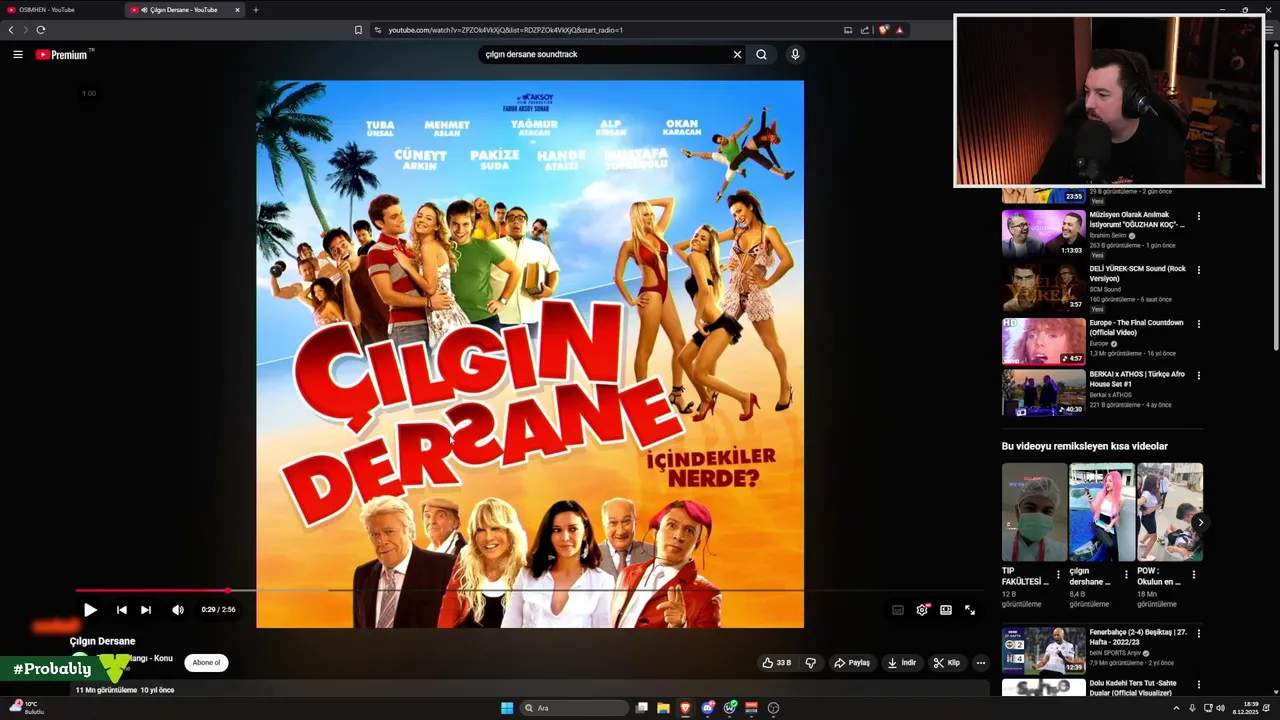Open options for 'Müzisyen Olarak Anılmak' video

(x=1198, y=215)
